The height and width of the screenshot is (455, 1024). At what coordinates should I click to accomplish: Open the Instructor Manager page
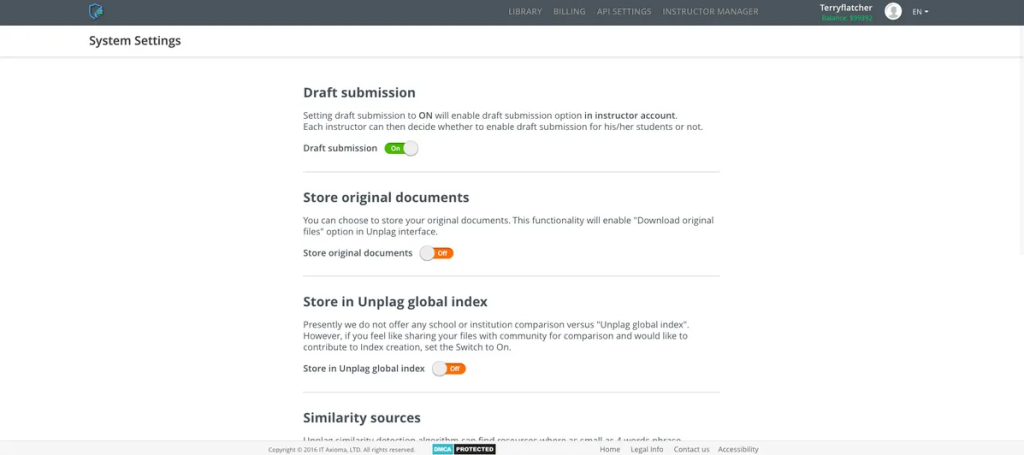pos(711,12)
